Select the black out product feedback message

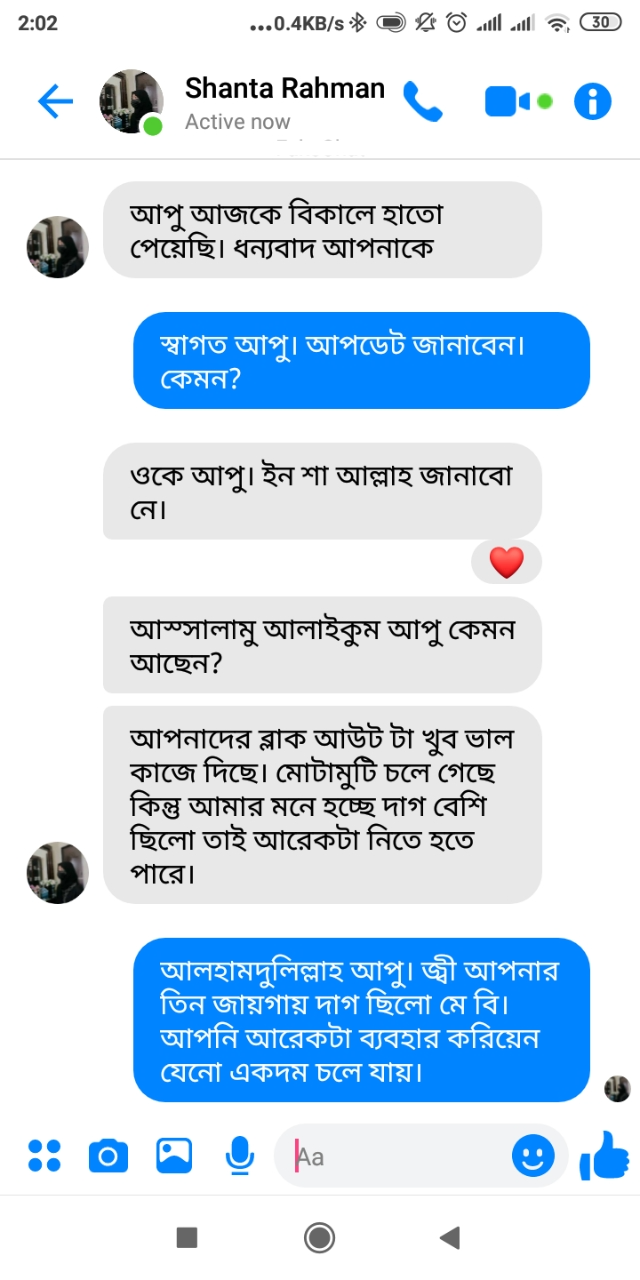(x=322, y=805)
